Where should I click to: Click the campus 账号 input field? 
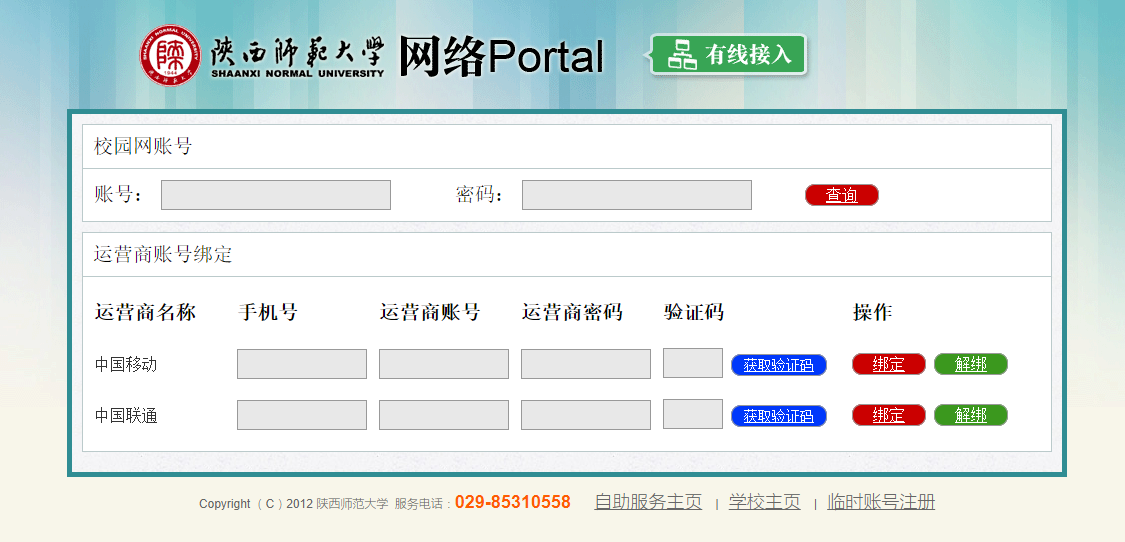[275, 195]
